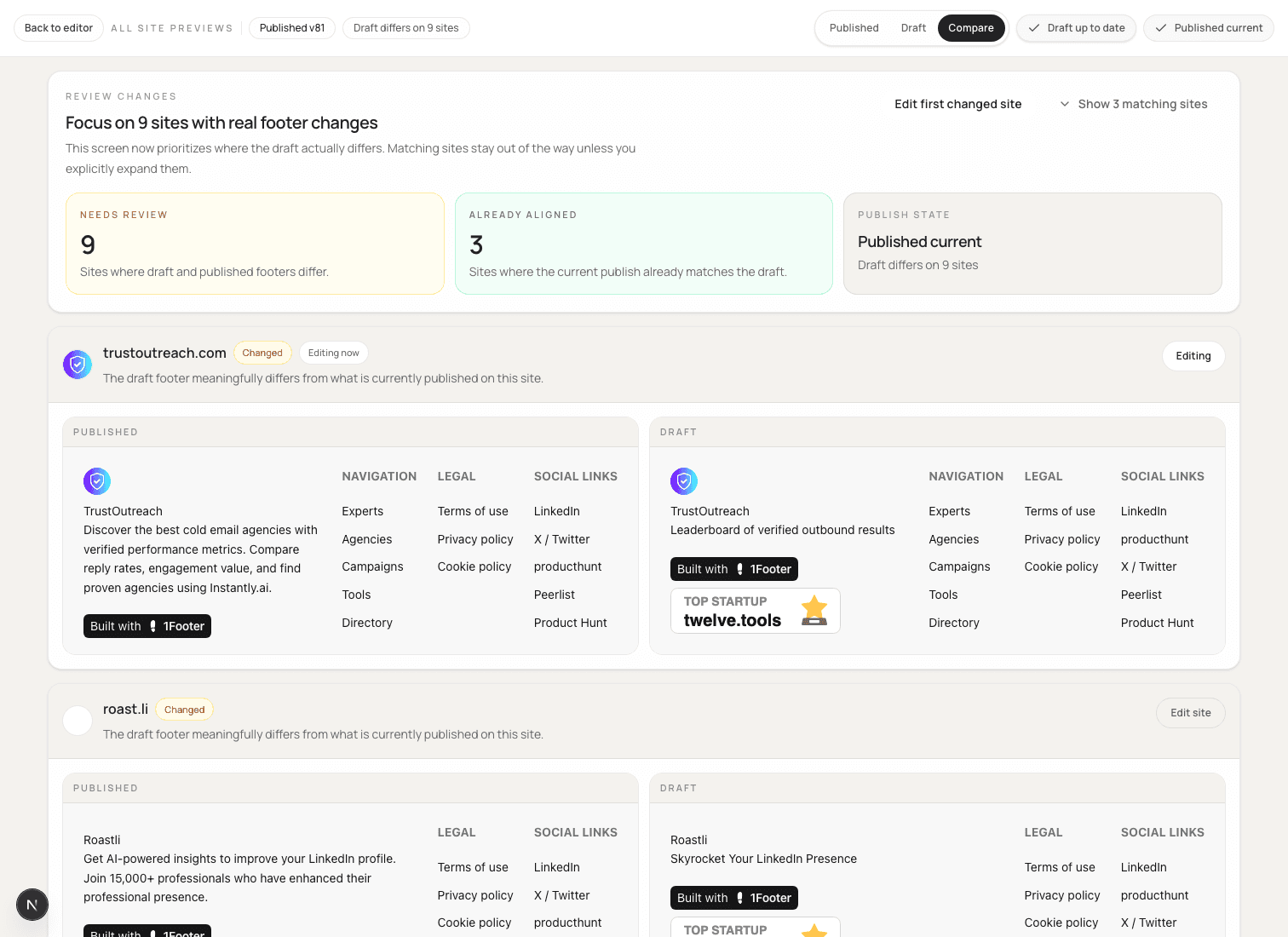Expand Show 3 matching sites
Screen dimensions: 1288x937
coord(1134,104)
